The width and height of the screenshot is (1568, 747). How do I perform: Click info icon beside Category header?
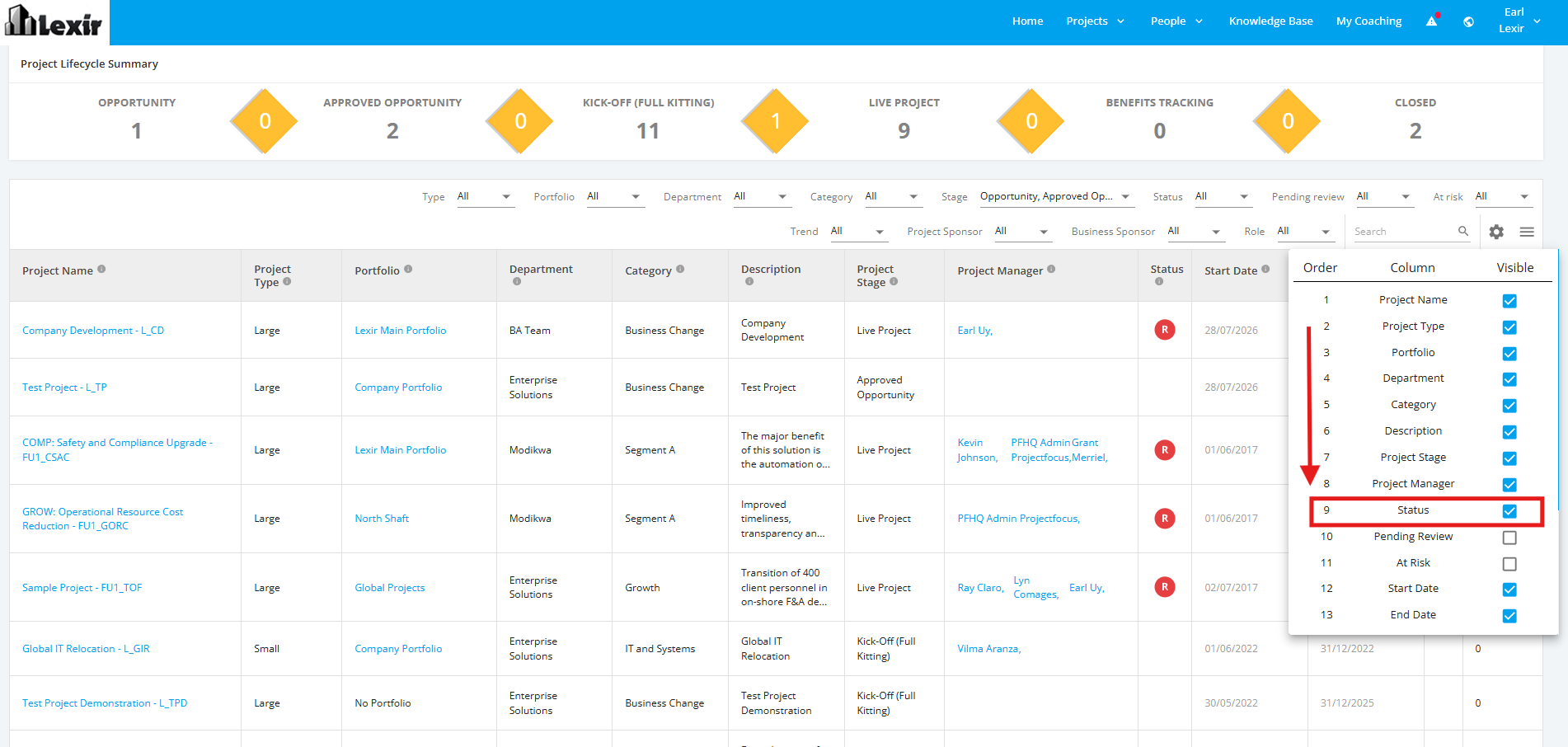click(x=680, y=269)
